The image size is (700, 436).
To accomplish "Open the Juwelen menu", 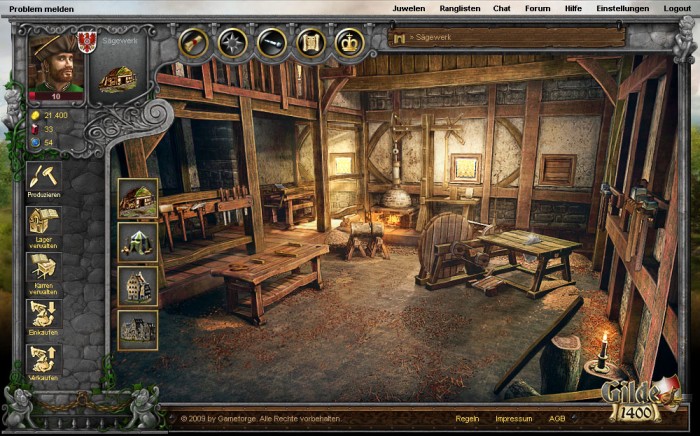I will point(408,8).
